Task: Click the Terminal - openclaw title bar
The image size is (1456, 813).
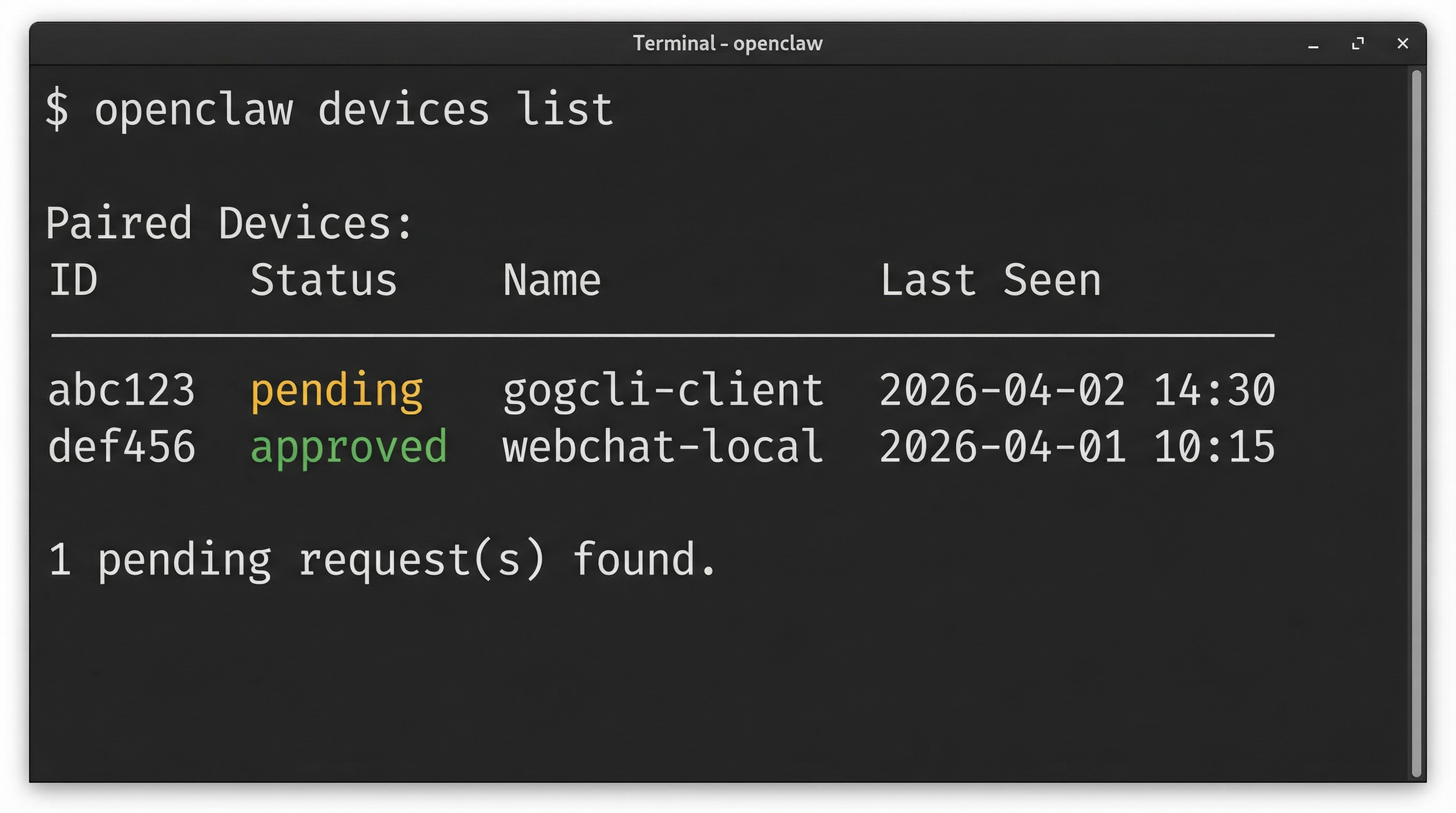Action: pyautogui.click(x=728, y=43)
